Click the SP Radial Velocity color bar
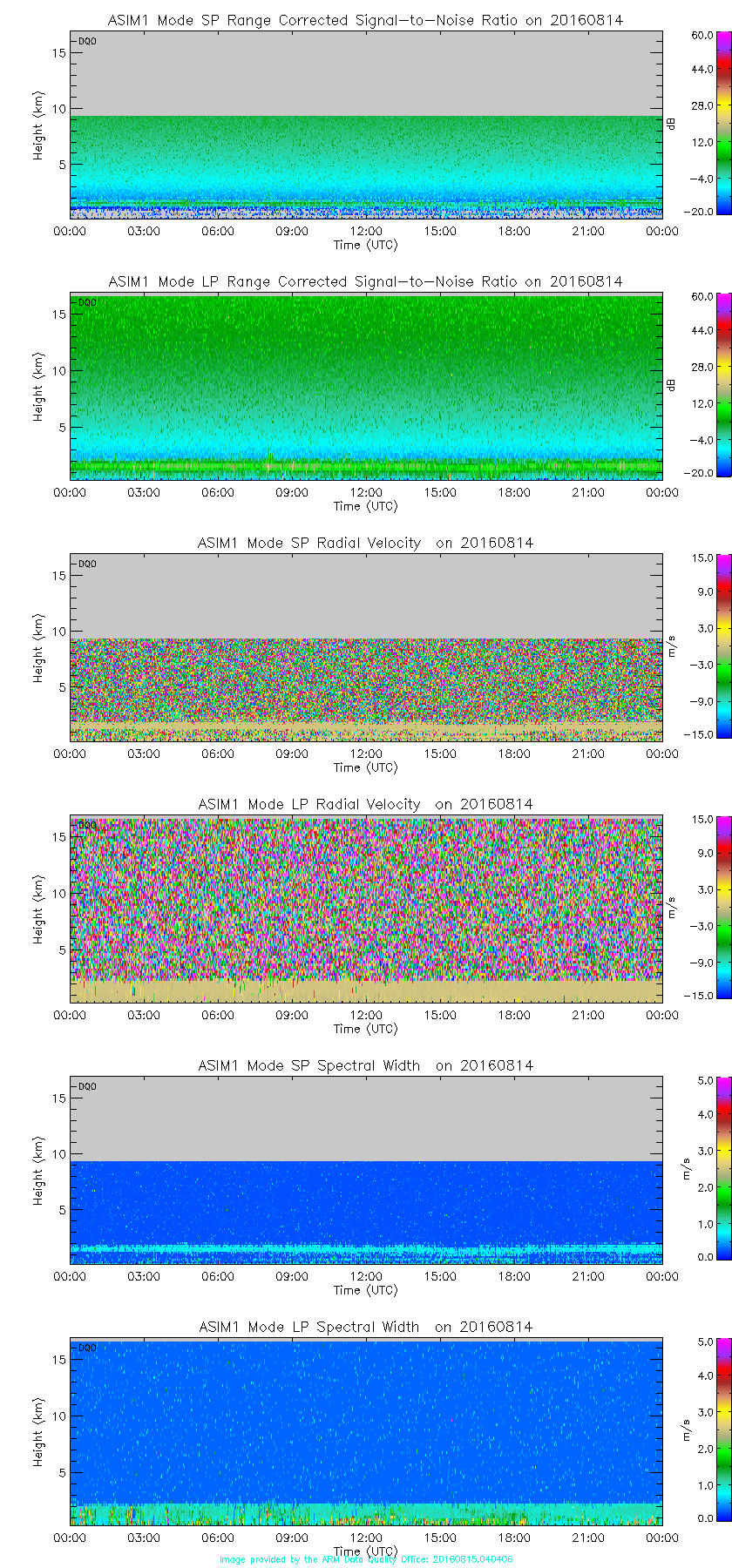Image resolution: width=732 pixels, height=1568 pixels. point(701,645)
